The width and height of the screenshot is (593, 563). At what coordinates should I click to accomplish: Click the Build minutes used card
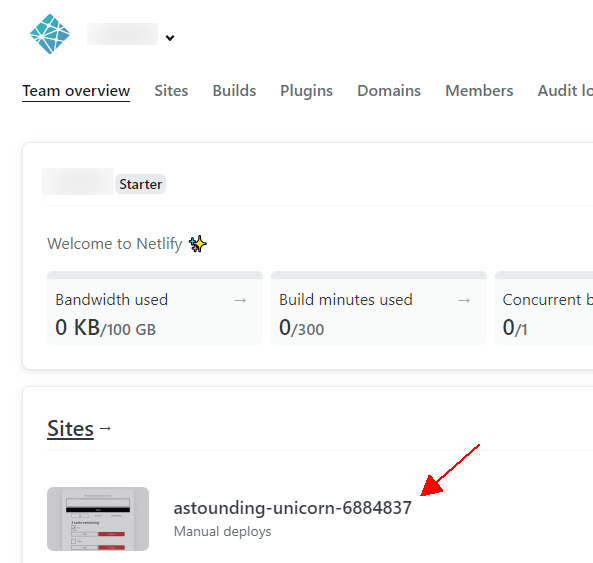pyautogui.click(x=379, y=308)
